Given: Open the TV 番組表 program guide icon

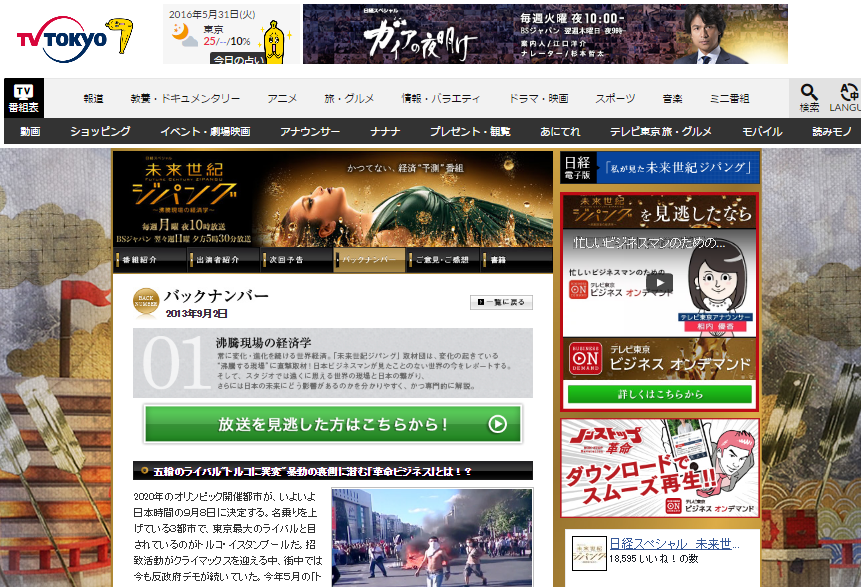Looking at the screenshot, I should pyautogui.click(x=24, y=98).
